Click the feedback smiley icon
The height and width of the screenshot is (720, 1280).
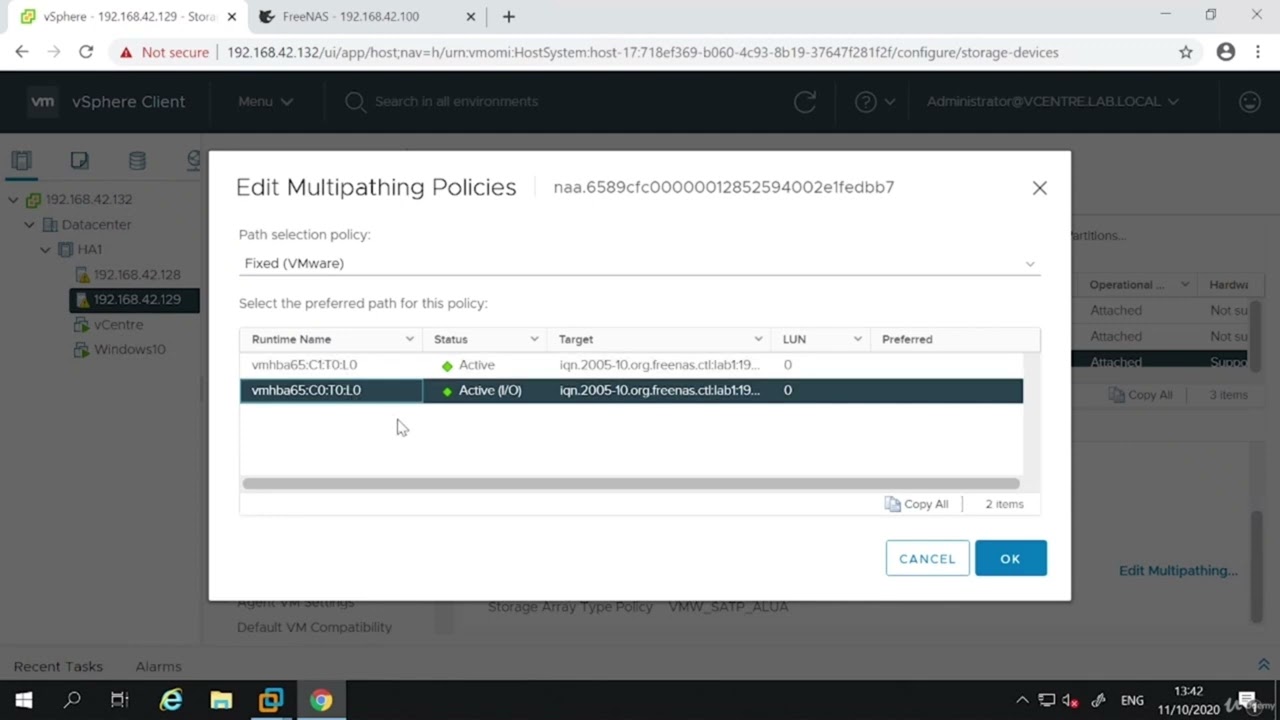(1249, 101)
